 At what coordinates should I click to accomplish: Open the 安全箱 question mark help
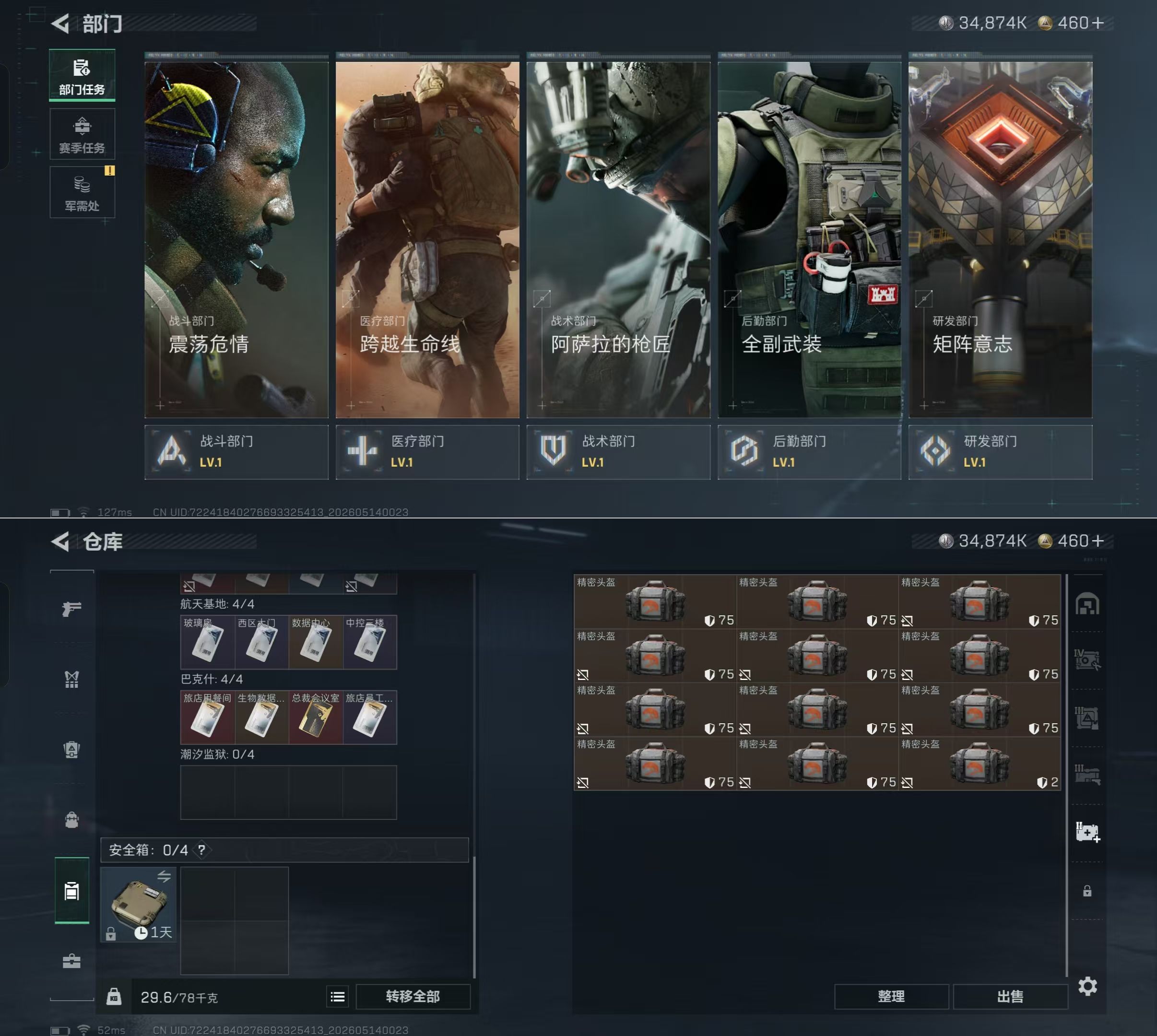point(201,850)
